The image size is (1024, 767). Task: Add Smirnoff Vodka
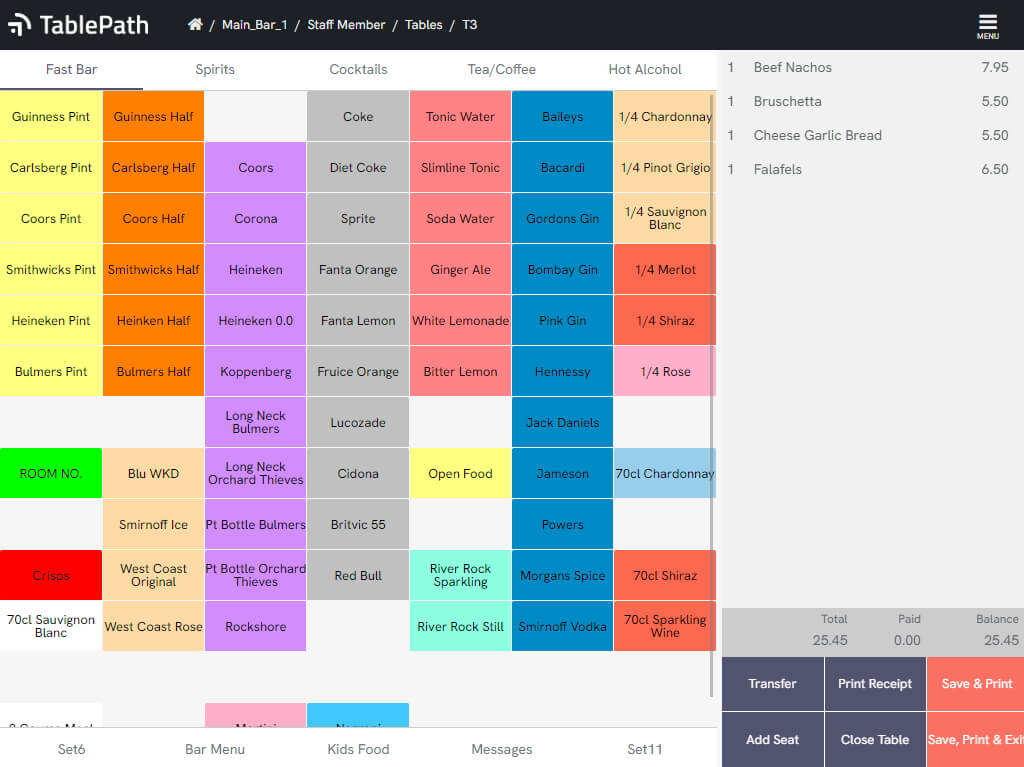pos(562,626)
